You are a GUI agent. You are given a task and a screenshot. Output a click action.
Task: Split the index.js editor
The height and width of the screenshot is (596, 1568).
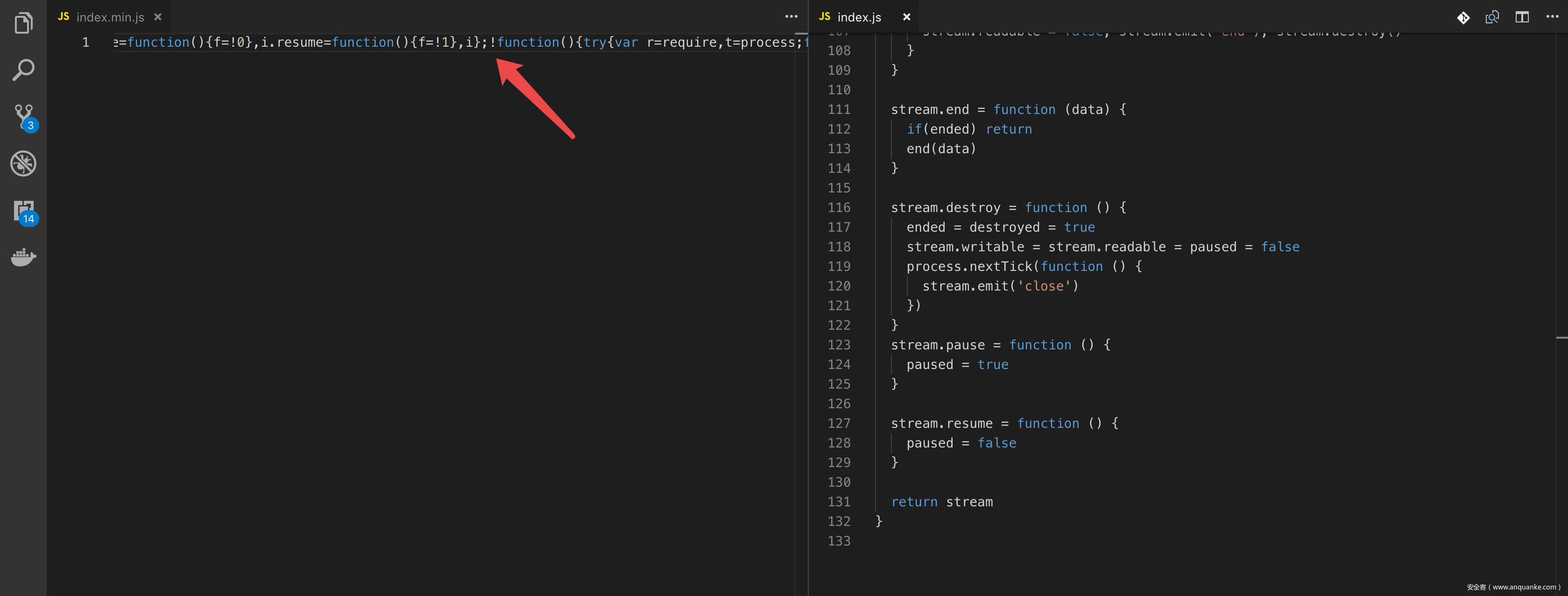click(x=1522, y=17)
